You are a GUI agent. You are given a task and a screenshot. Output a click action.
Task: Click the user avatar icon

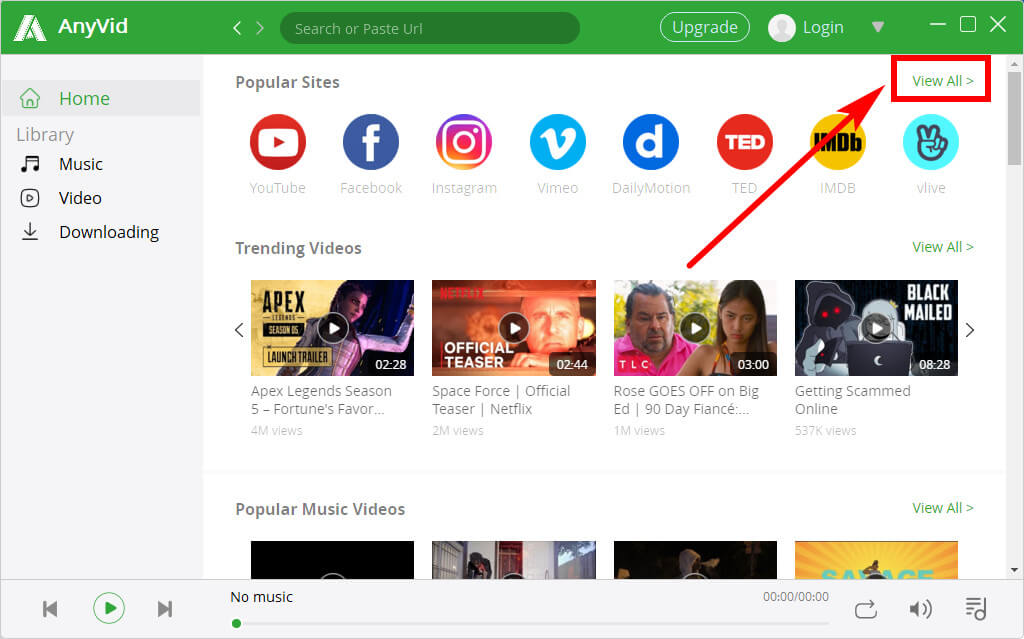click(x=782, y=28)
